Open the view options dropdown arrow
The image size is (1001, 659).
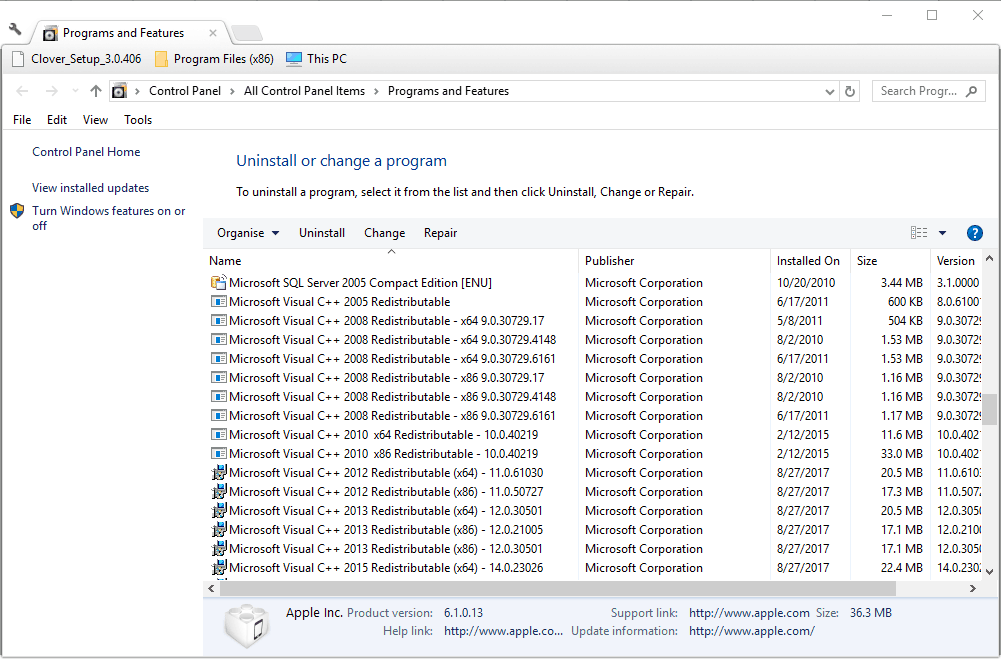click(942, 233)
